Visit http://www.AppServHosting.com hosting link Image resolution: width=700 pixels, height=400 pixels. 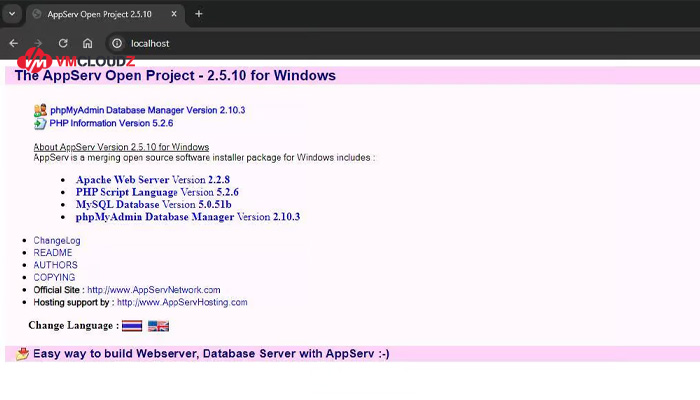click(182, 302)
